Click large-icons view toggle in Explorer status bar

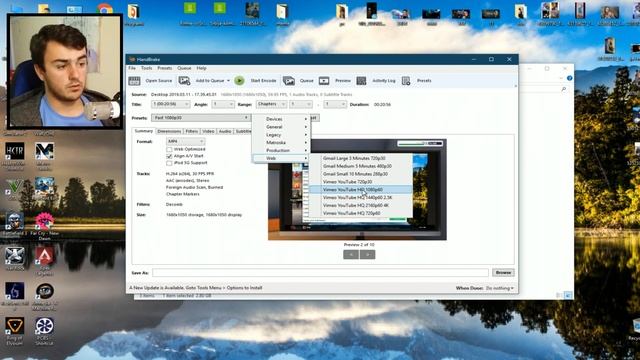tap(568, 295)
